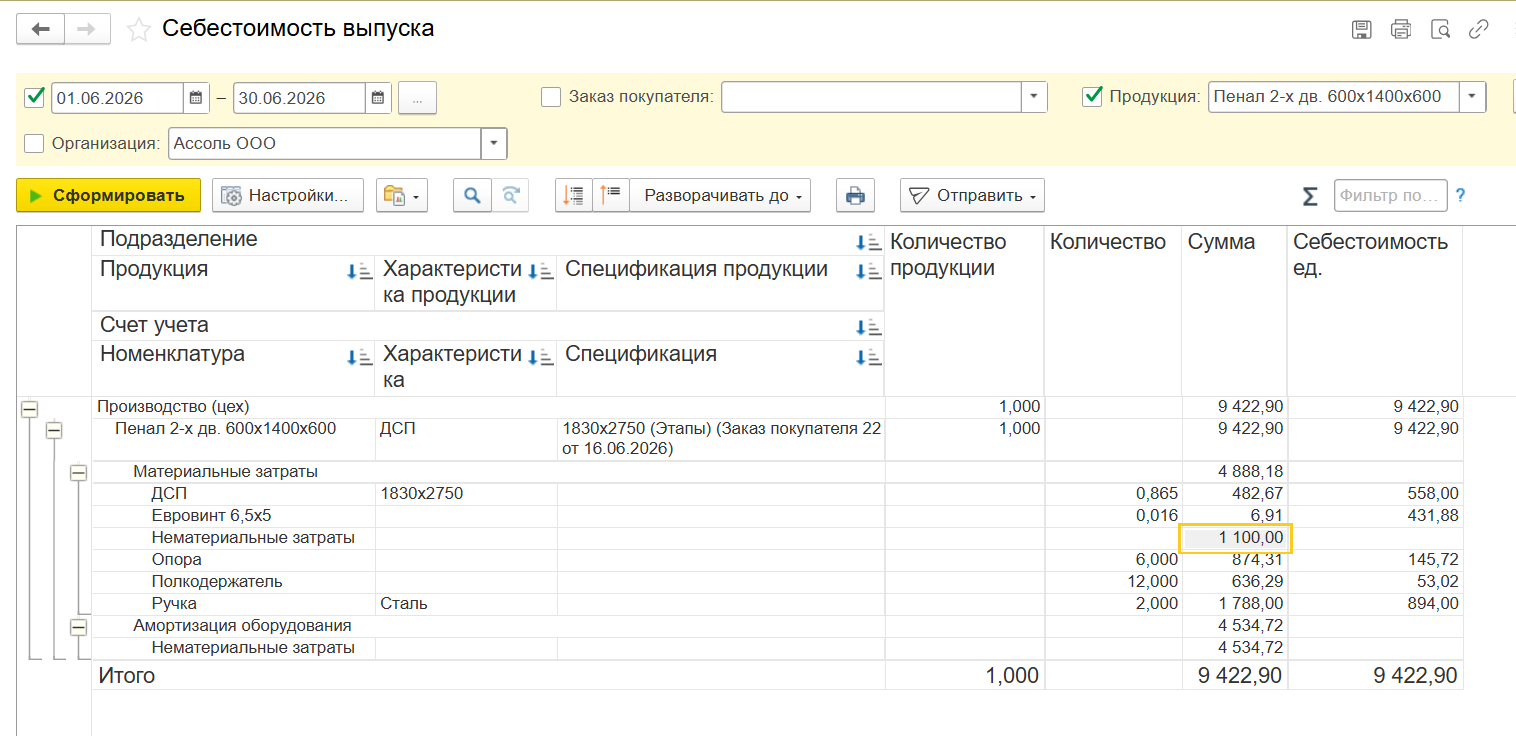The image size is (1516, 736).
Task: Collapse the Материальные затраты group
Action: pos(77,473)
